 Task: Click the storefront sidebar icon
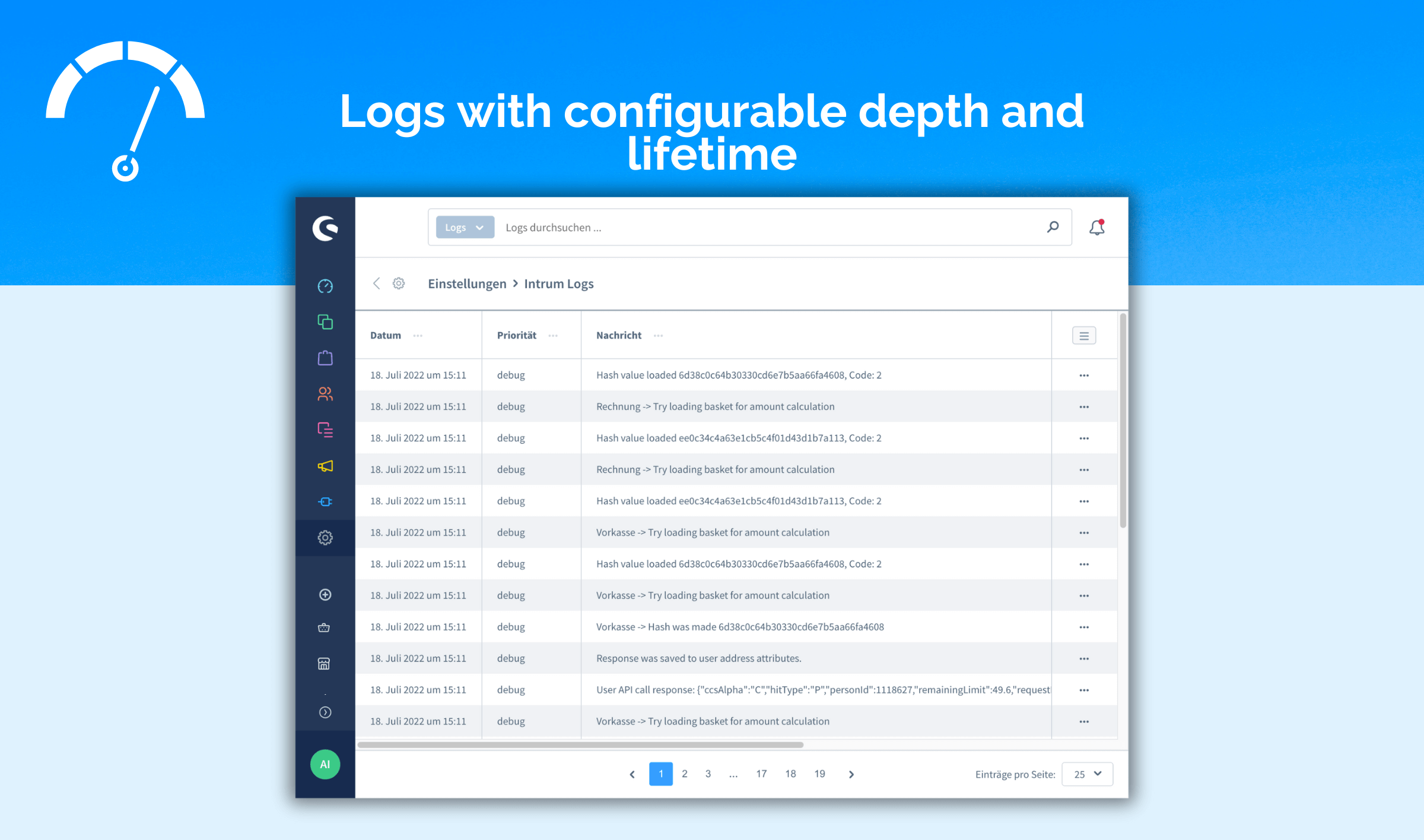tap(324, 663)
